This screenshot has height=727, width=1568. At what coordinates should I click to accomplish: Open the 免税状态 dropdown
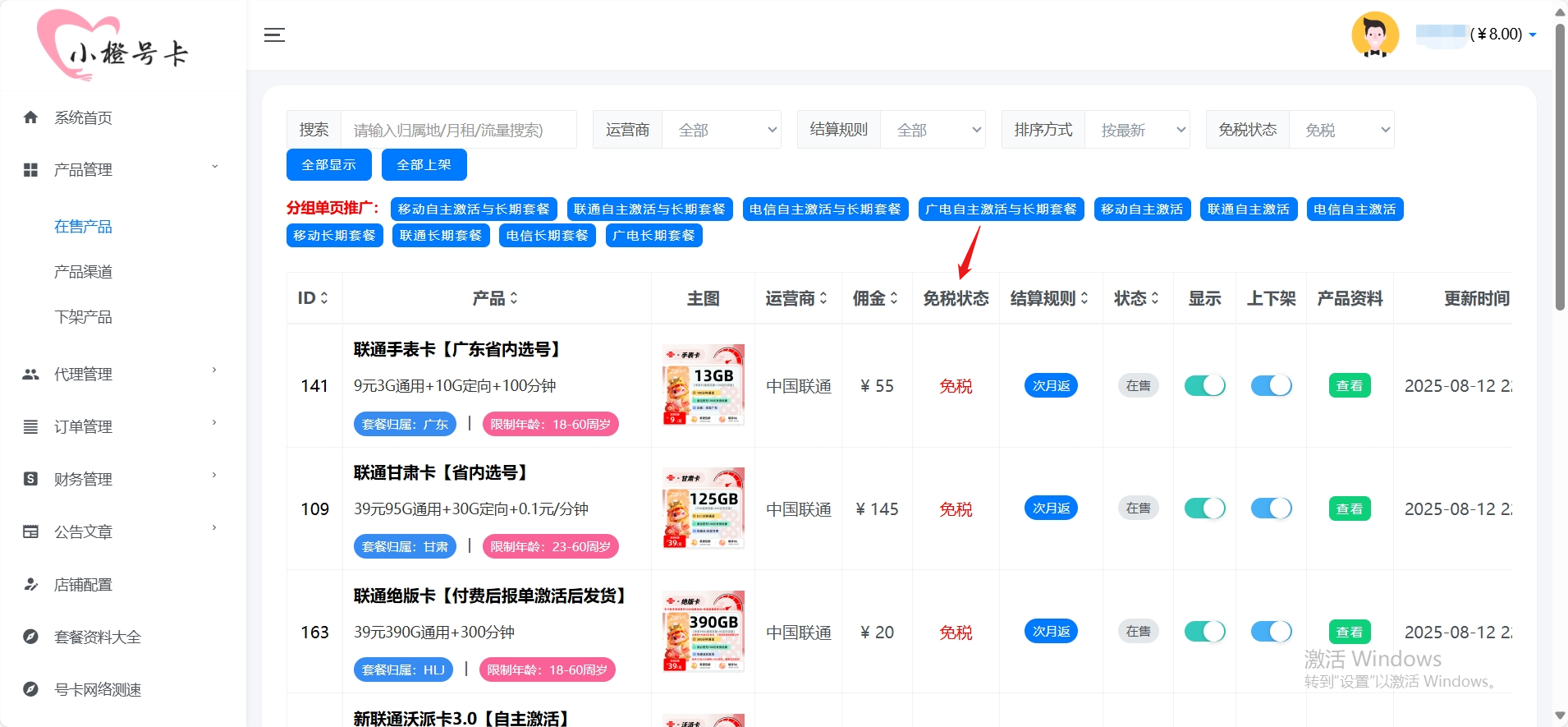tap(1341, 130)
